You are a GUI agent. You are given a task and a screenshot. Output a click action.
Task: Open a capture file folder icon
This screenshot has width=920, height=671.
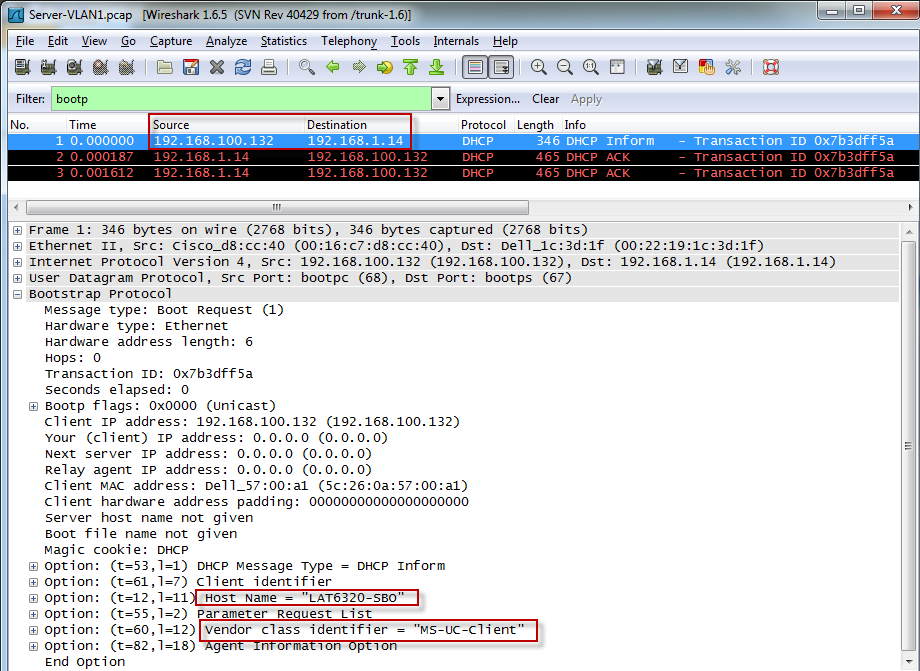165,67
